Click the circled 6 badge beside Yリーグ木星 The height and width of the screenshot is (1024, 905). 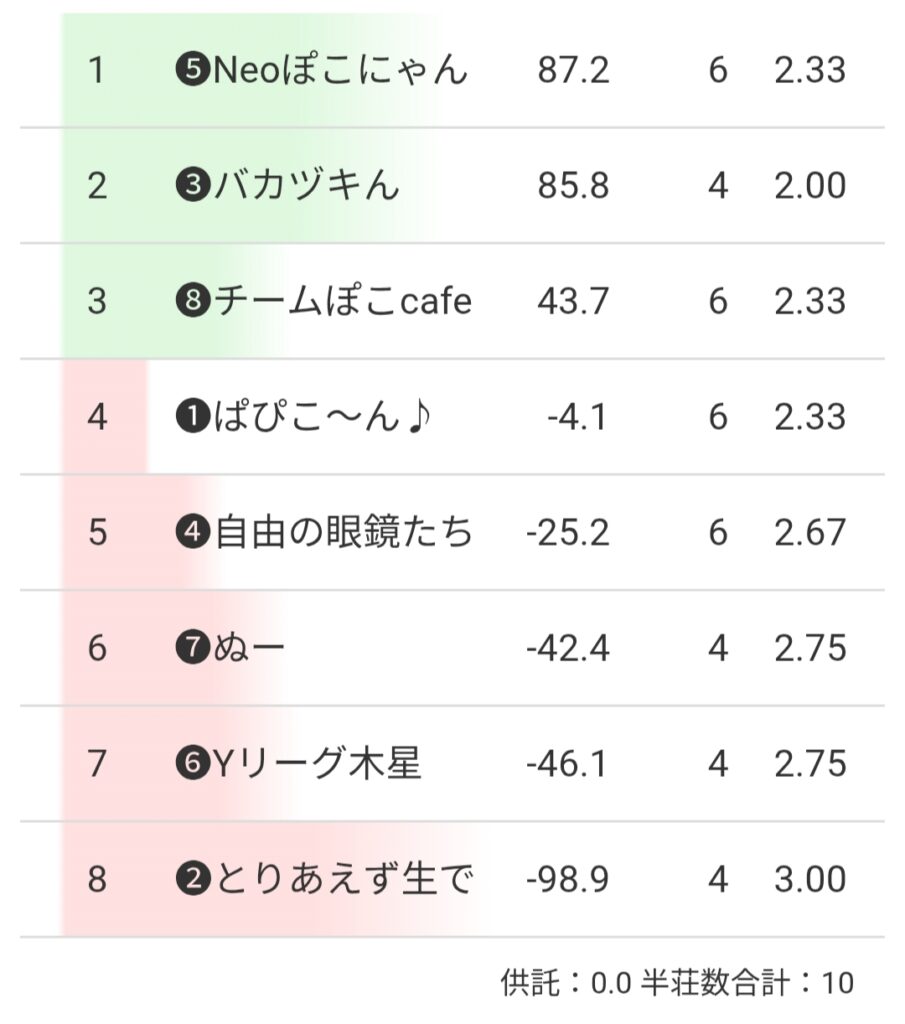pos(192,764)
